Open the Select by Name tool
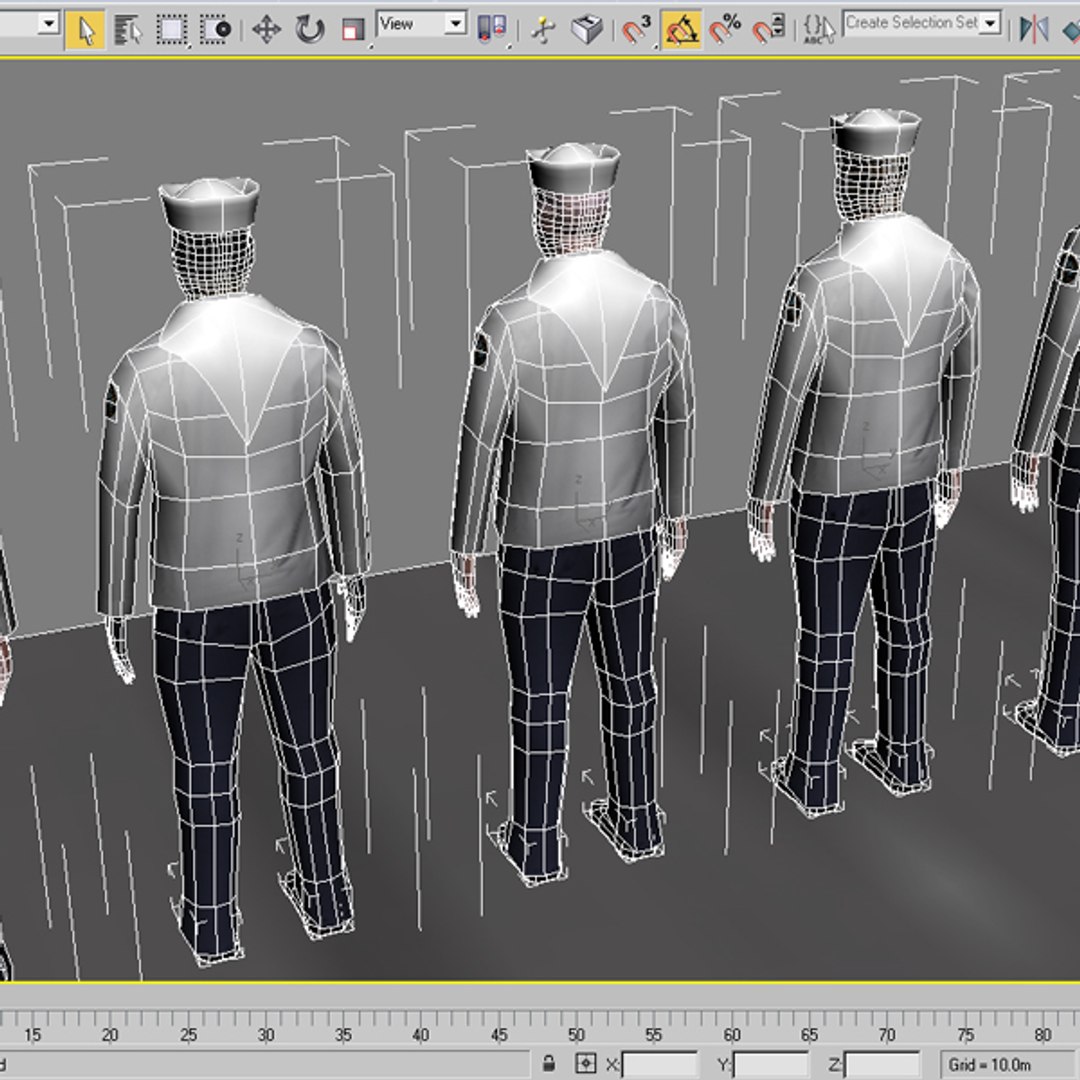This screenshot has width=1080, height=1080. click(x=126, y=29)
